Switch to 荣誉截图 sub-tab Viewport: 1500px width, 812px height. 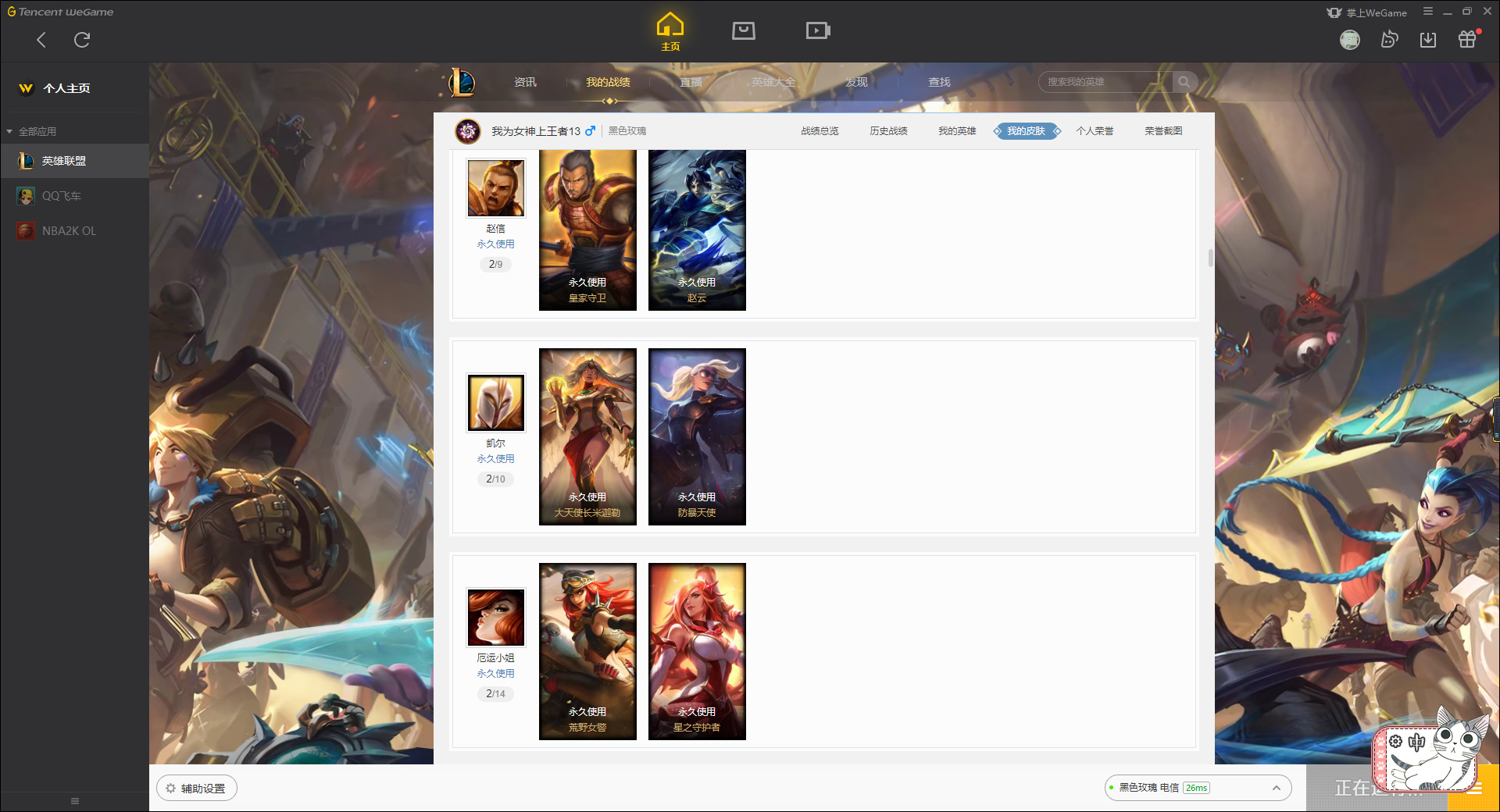pyautogui.click(x=1163, y=131)
